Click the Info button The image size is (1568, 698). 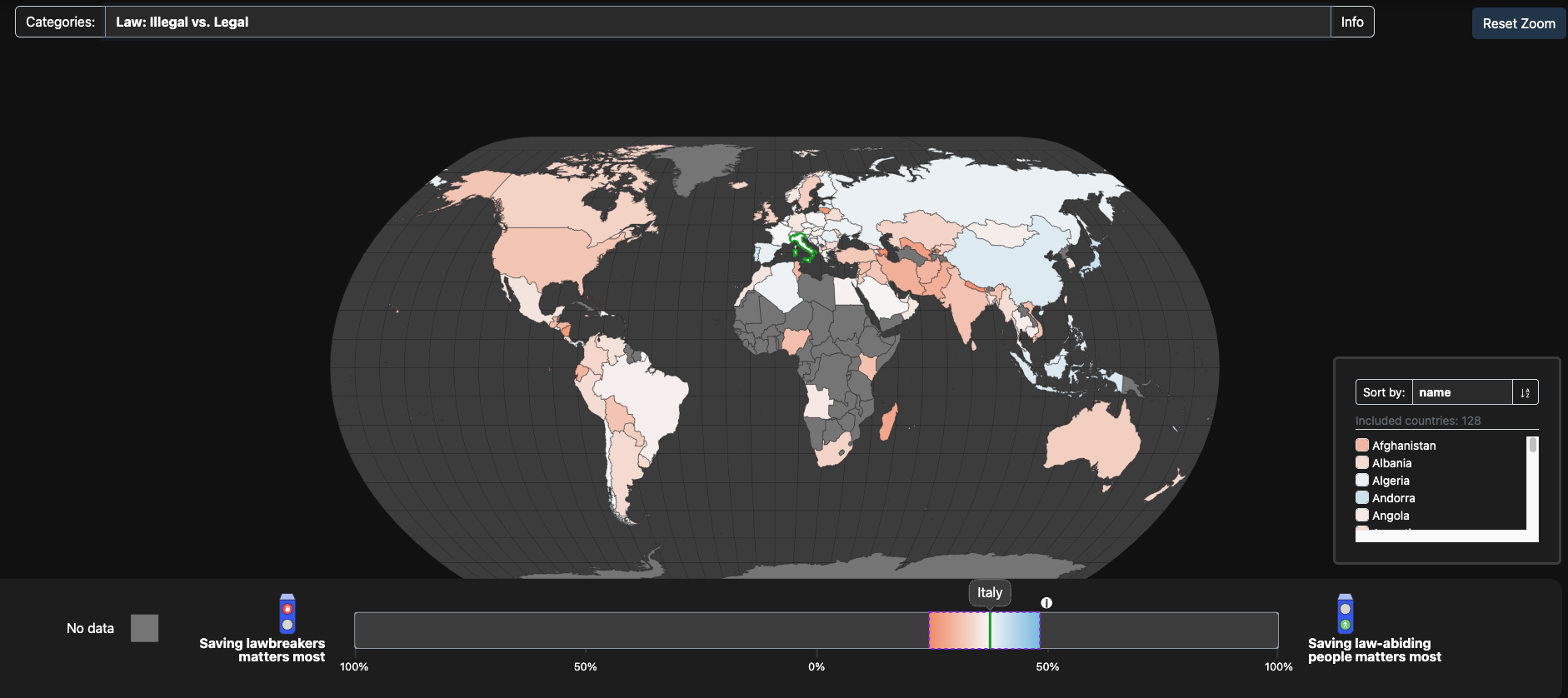pyautogui.click(x=1352, y=22)
